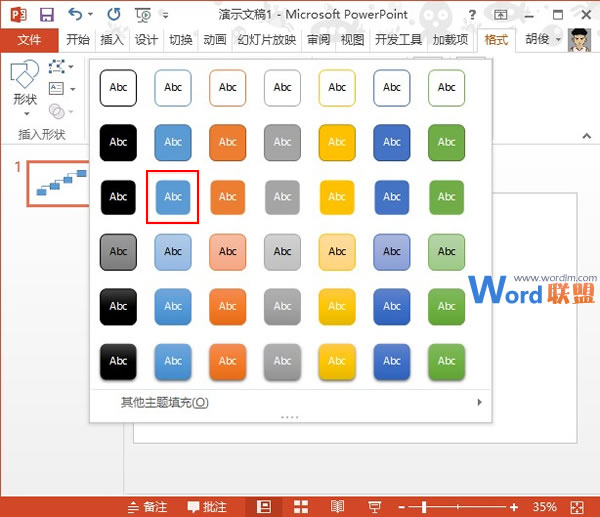
Task: Switch to the 开始 ribbon tab
Action: click(78, 40)
